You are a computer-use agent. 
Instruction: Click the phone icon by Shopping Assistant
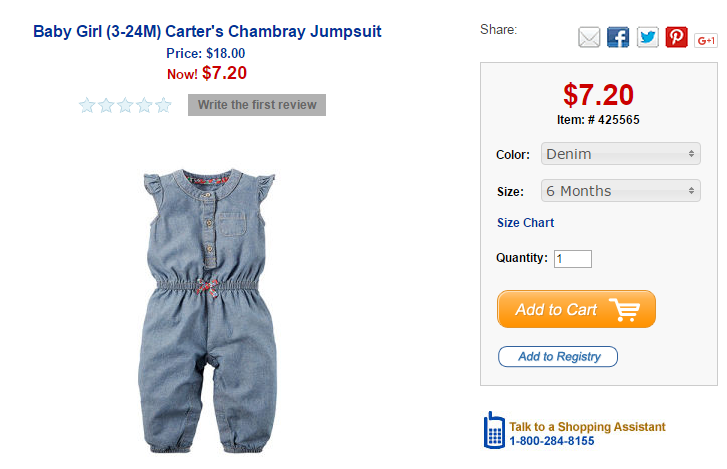pos(494,430)
